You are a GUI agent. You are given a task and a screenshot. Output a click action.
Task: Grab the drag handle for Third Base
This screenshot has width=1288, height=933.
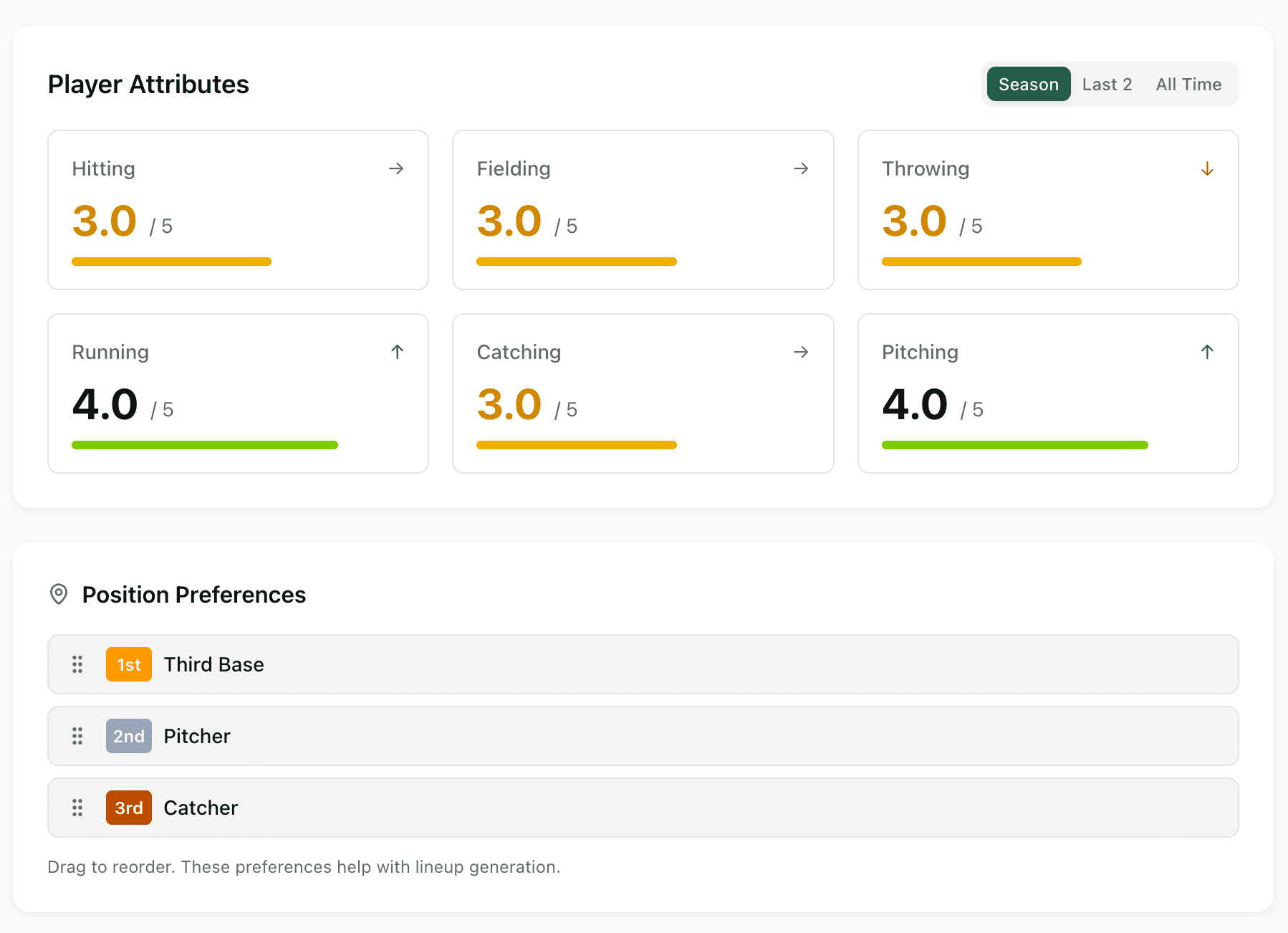pos(77,664)
